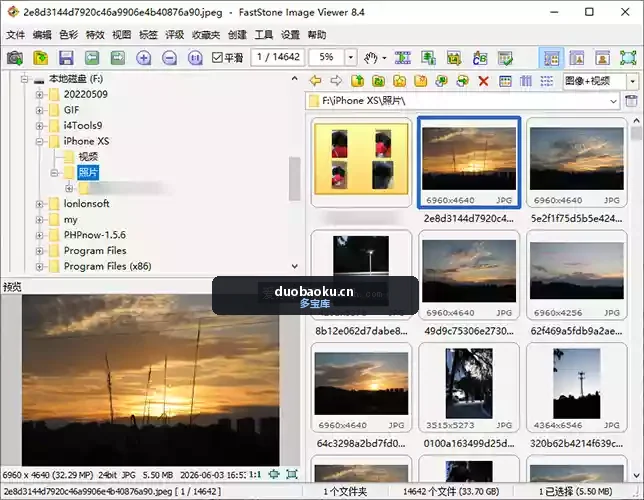This screenshot has width=644, height=500.
Task: Open the 特效 menu
Action: click(x=95, y=35)
